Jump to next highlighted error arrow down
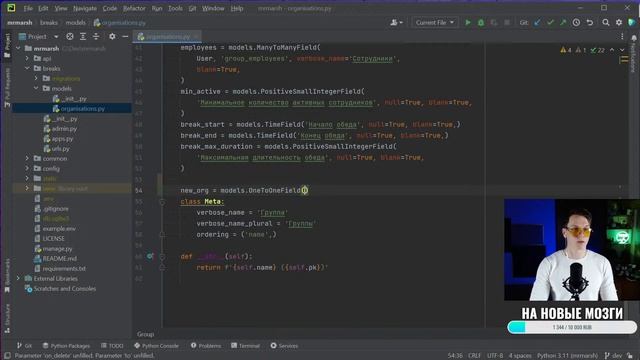 pos(622,50)
